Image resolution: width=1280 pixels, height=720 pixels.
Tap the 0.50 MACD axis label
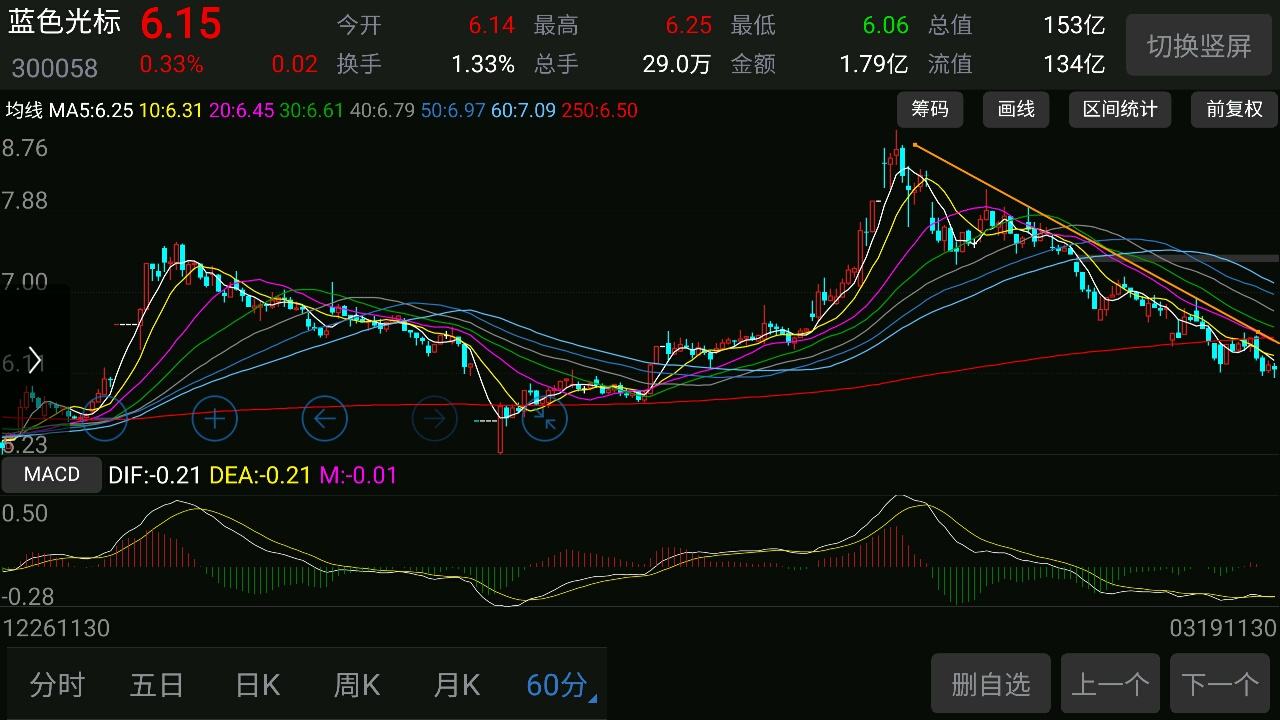tap(25, 513)
